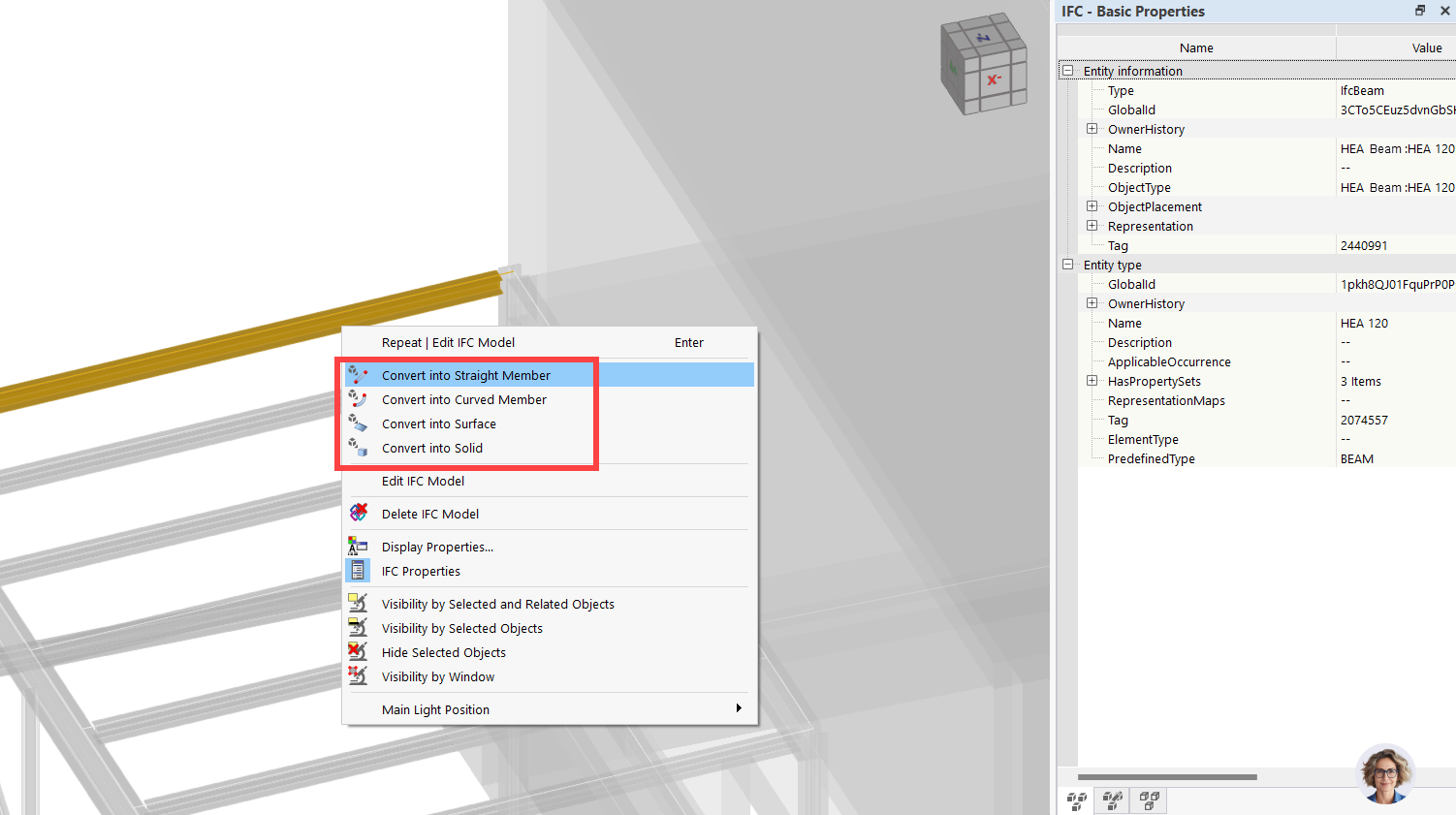Expand the HasPropertySets entry

pos(1092,380)
